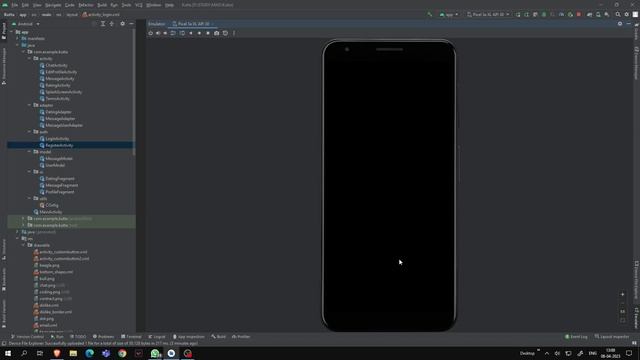The image size is (640, 360).
Task: Open the Problems tool window
Action: [103, 337]
